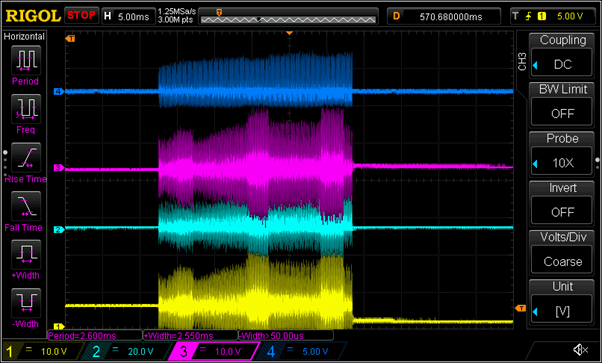Click the waveform memory position bar
The height and width of the screenshot is (363, 602).
[288, 19]
